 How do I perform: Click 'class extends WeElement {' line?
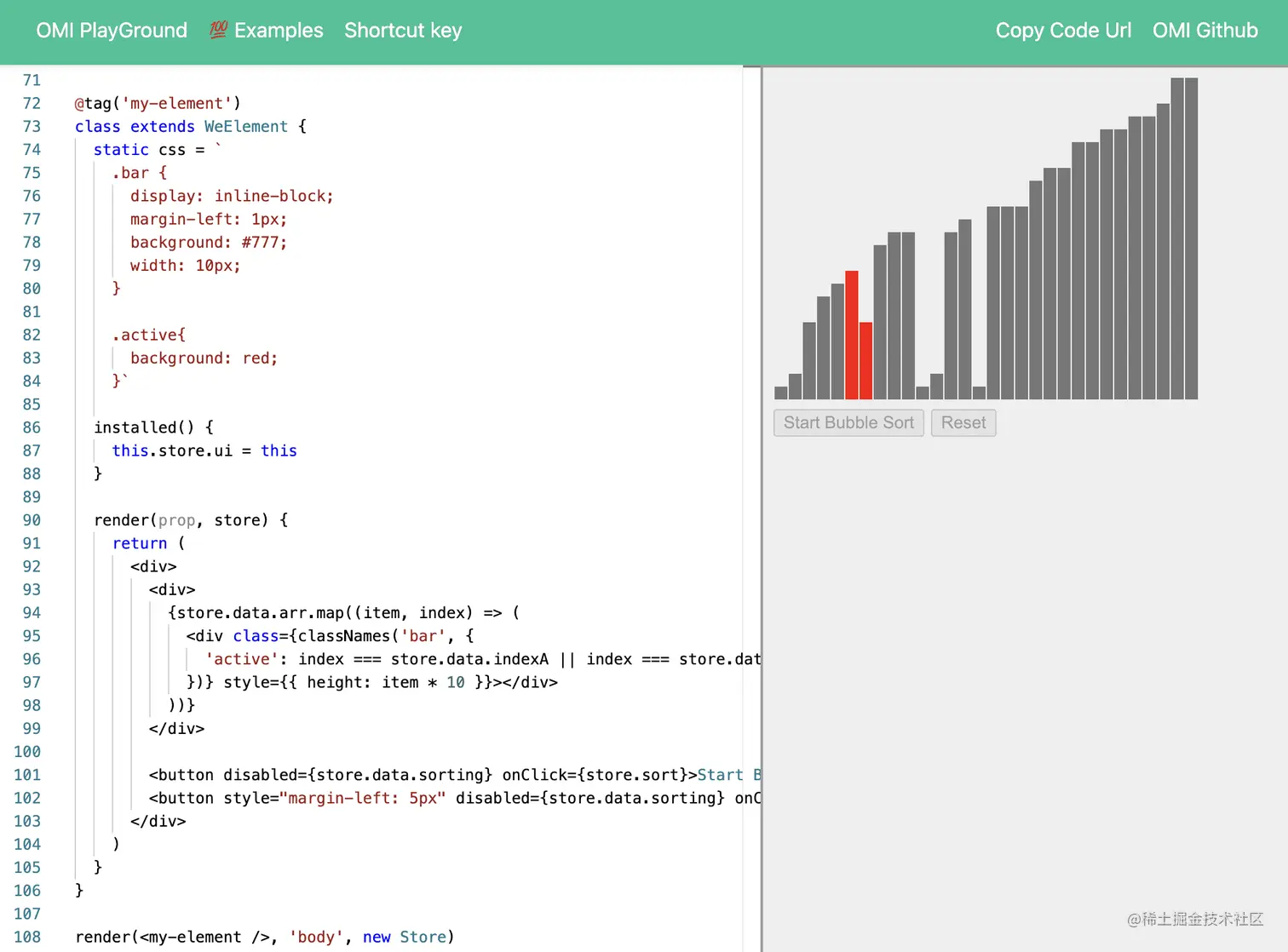pyautogui.click(x=191, y=126)
